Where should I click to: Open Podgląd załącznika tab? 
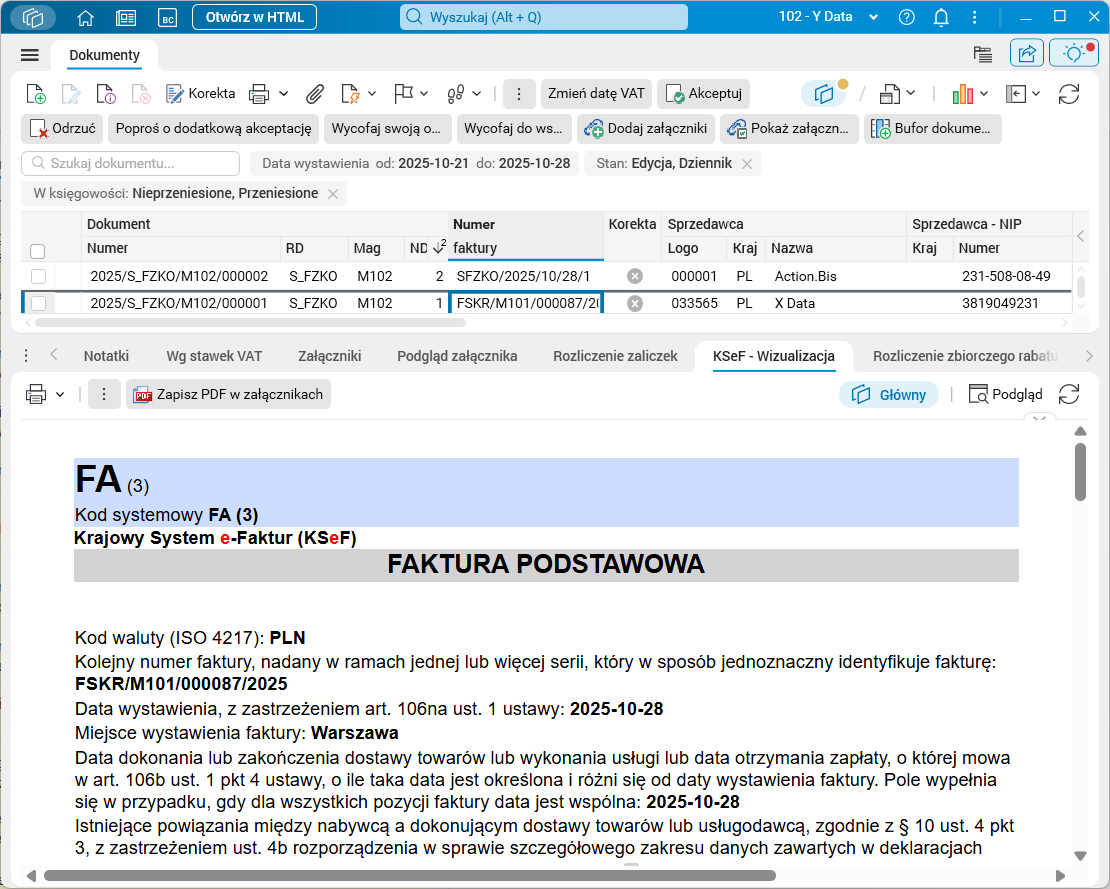tap(457, 356)
